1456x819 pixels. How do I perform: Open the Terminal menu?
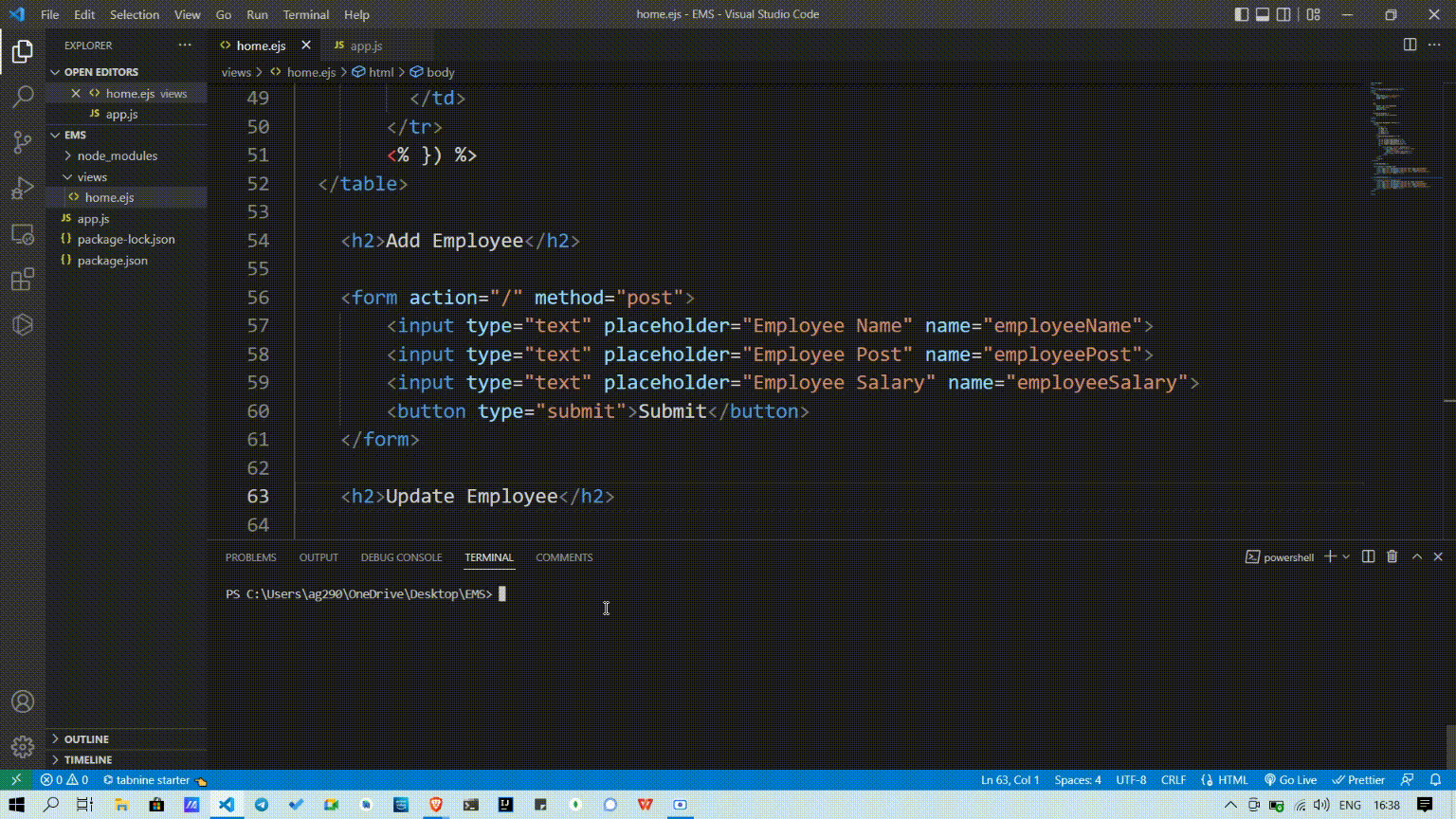pos(305,14)
